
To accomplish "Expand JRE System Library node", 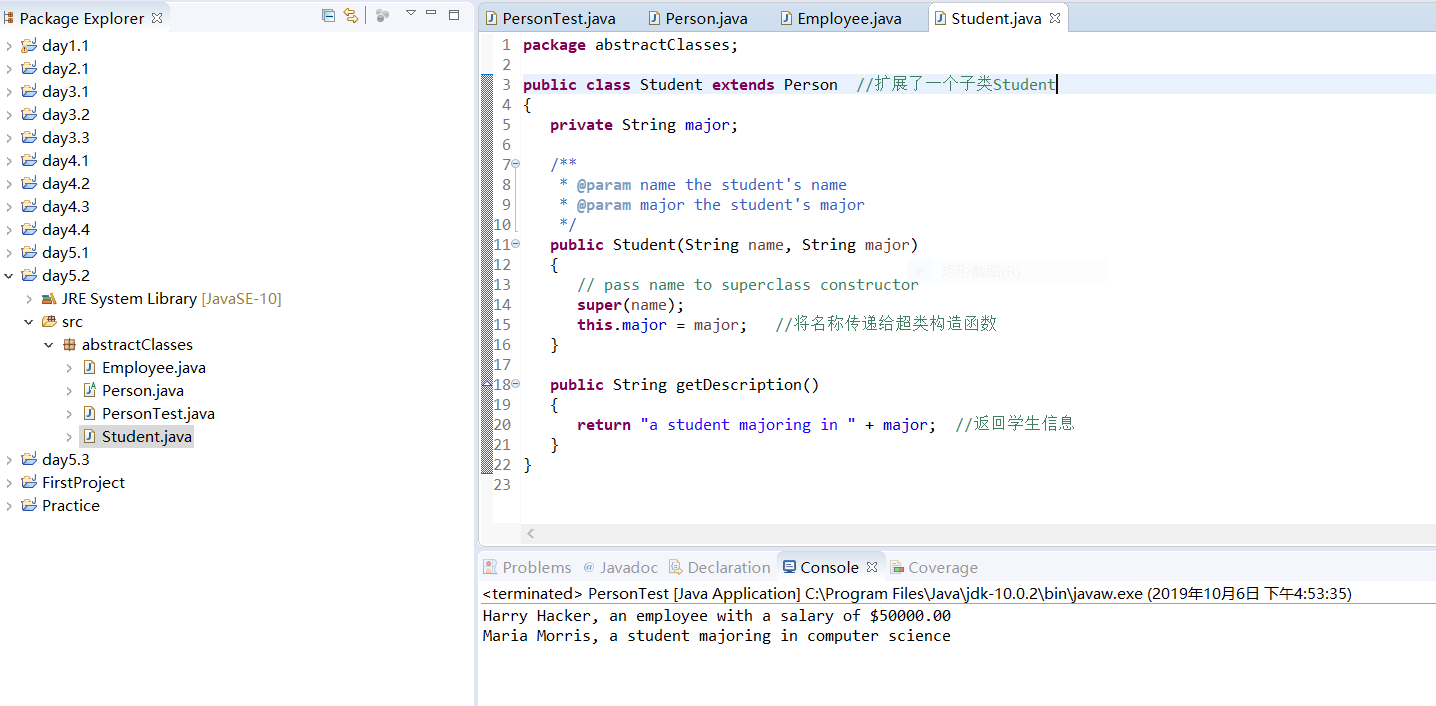I will (29, 299).
